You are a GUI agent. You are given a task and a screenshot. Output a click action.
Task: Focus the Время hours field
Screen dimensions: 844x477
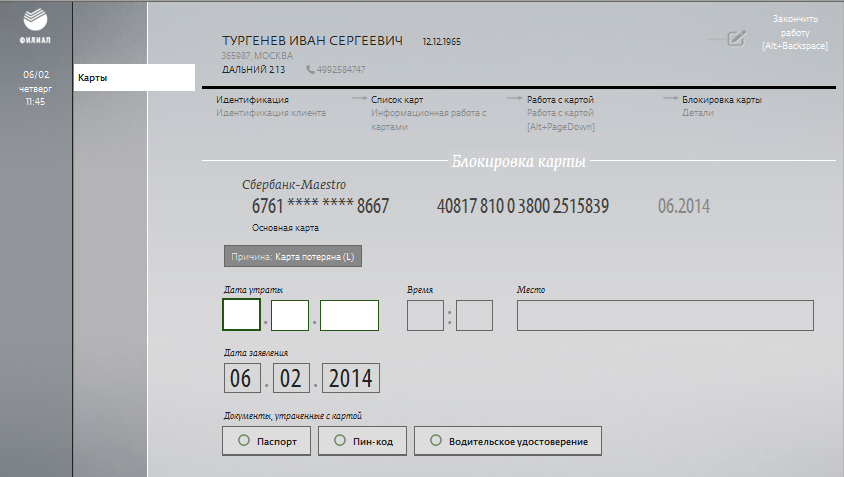425,315
